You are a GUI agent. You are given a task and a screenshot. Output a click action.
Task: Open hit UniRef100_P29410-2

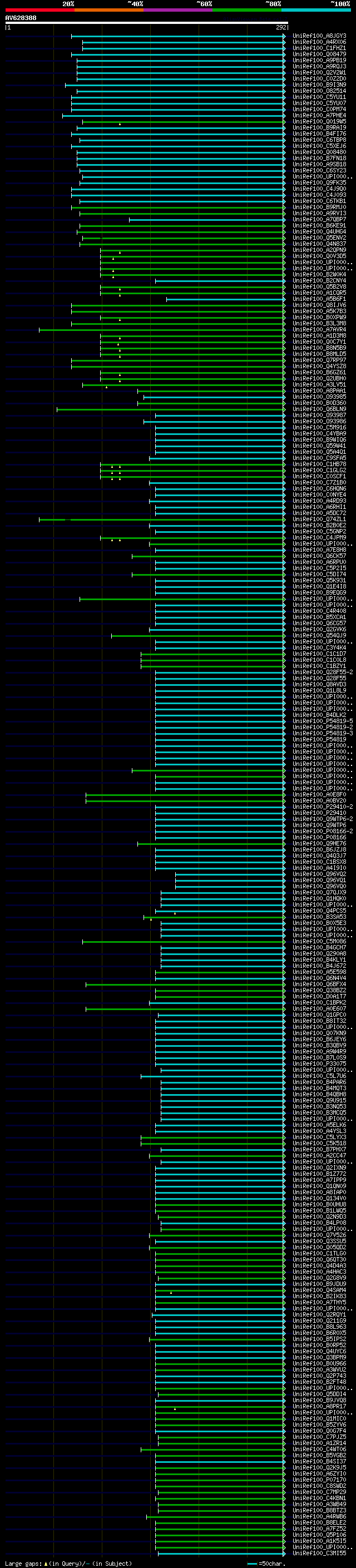[x=323, y=807]
